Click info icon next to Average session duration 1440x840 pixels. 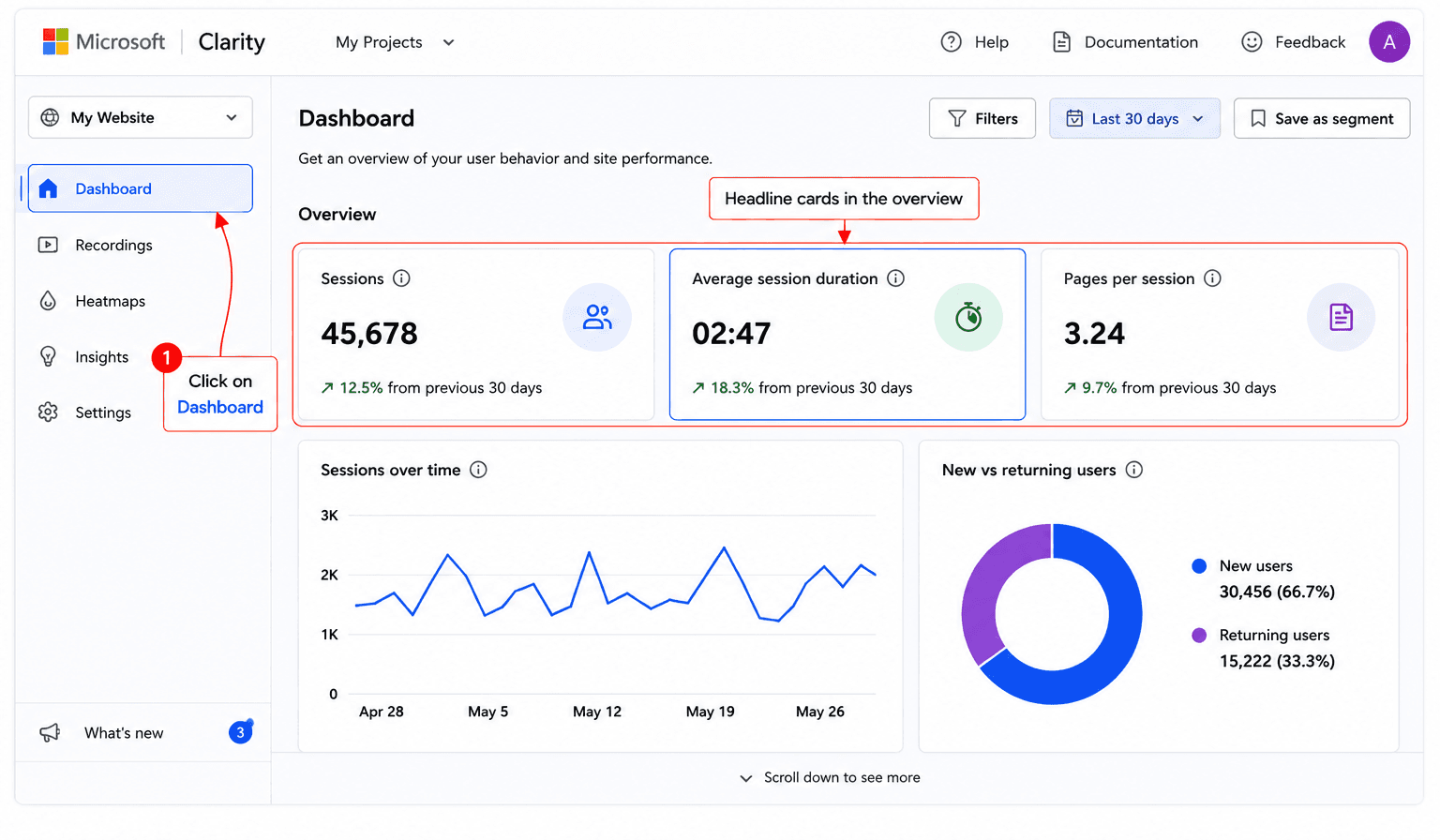895,278
